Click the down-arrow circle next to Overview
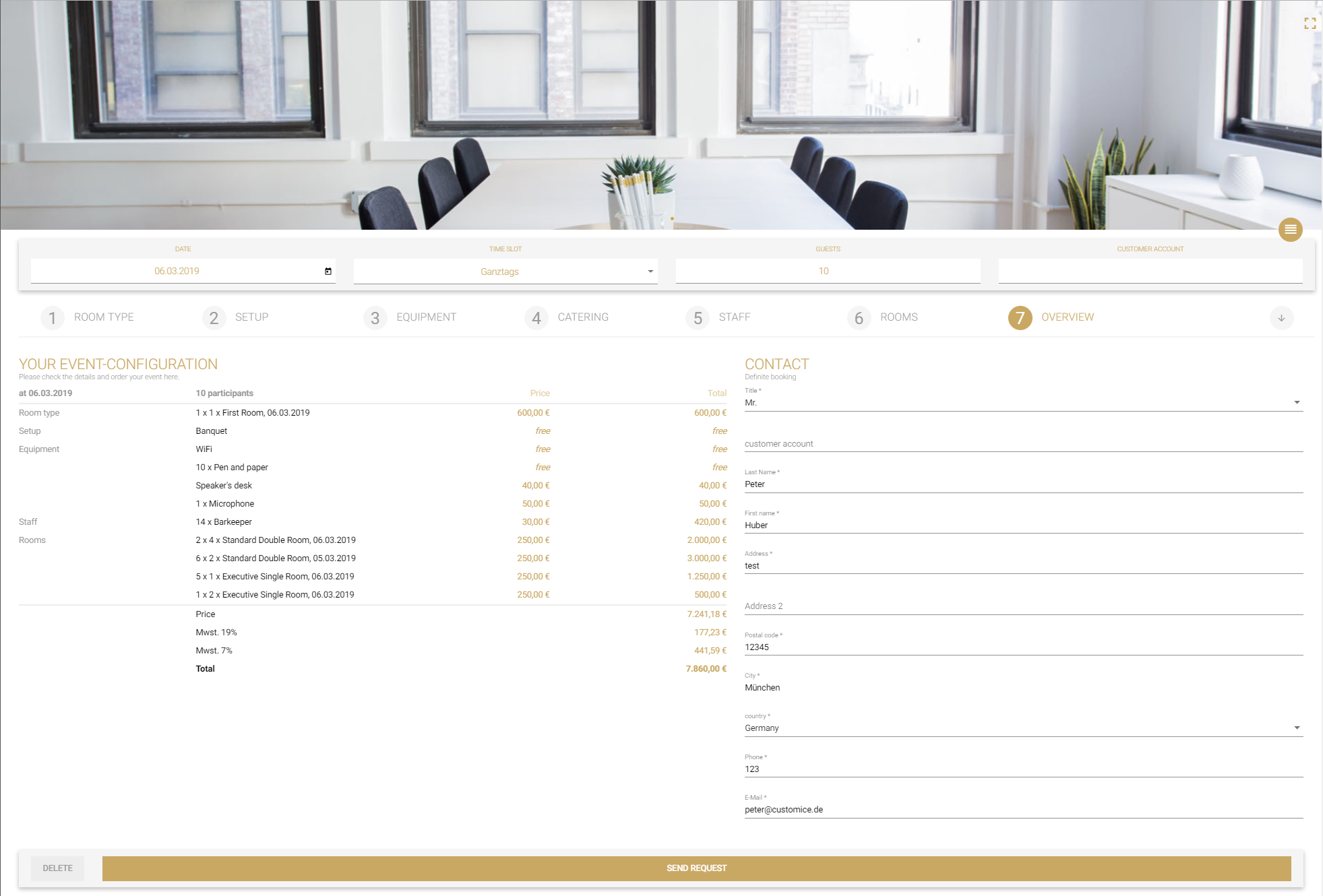 click(1281, 318)
